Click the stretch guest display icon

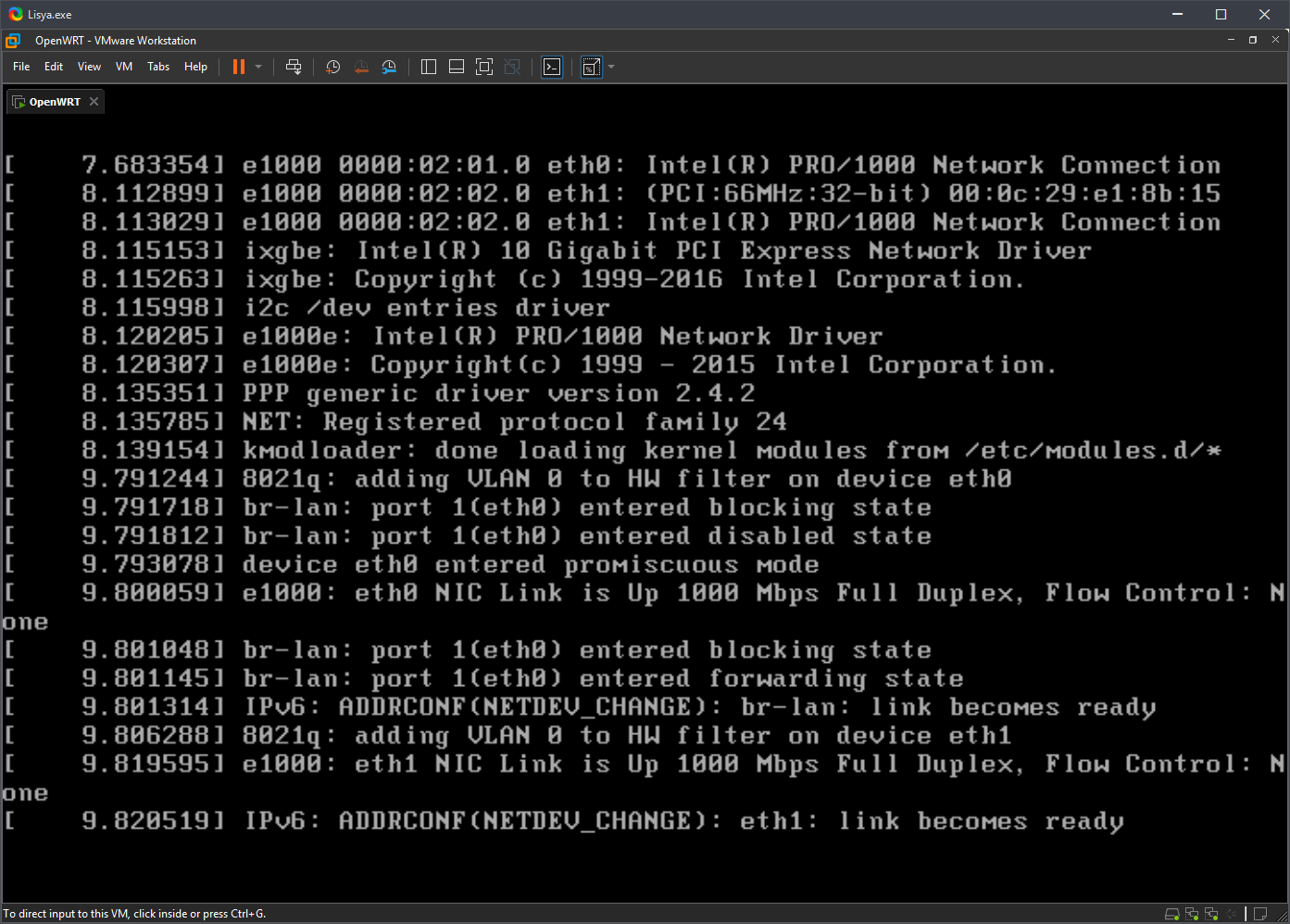click(591, 67)
